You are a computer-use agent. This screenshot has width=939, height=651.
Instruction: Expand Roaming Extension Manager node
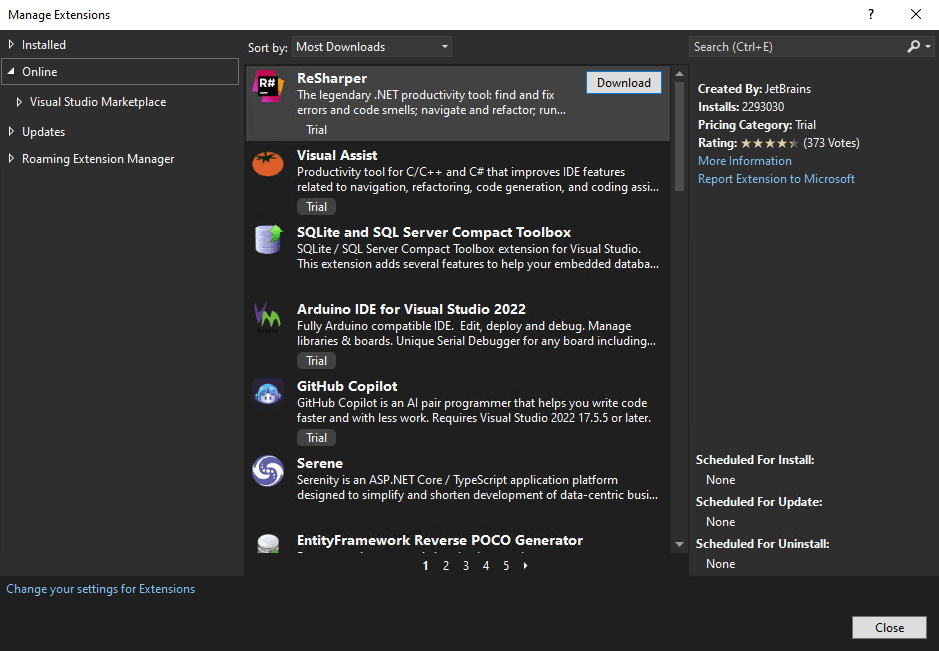[11, 158]
